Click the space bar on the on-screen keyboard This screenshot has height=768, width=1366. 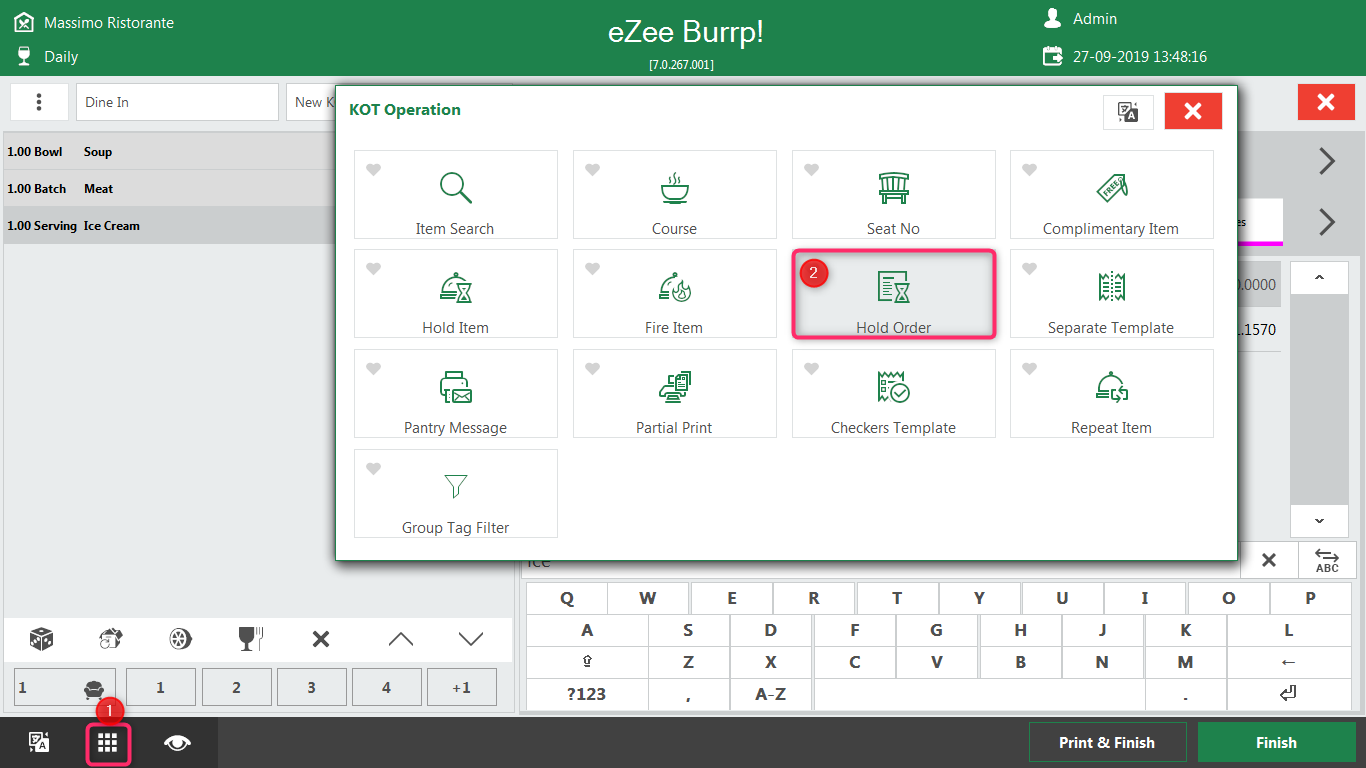pos(979,694)
